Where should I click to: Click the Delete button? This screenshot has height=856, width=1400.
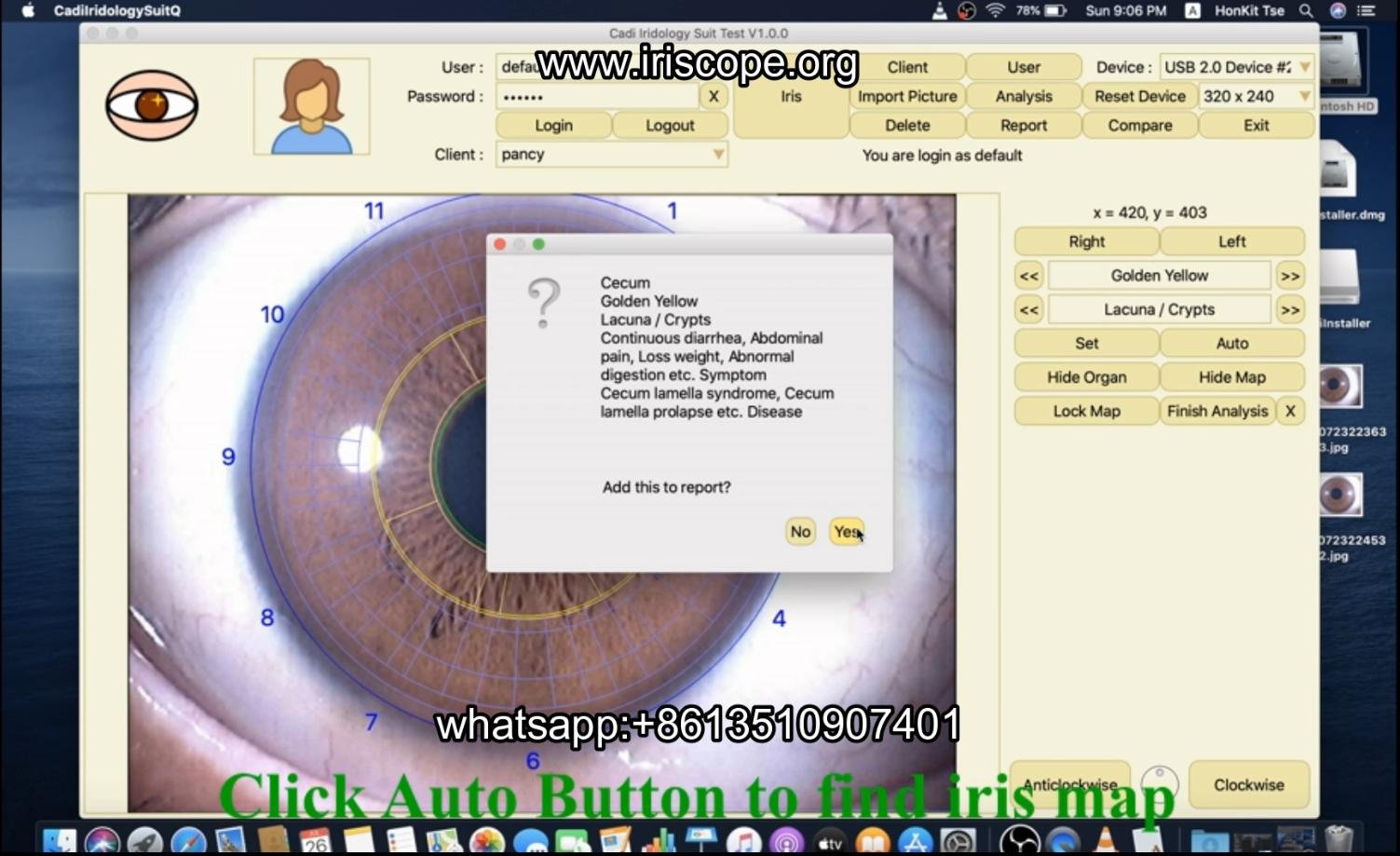(x=907, y=126)
